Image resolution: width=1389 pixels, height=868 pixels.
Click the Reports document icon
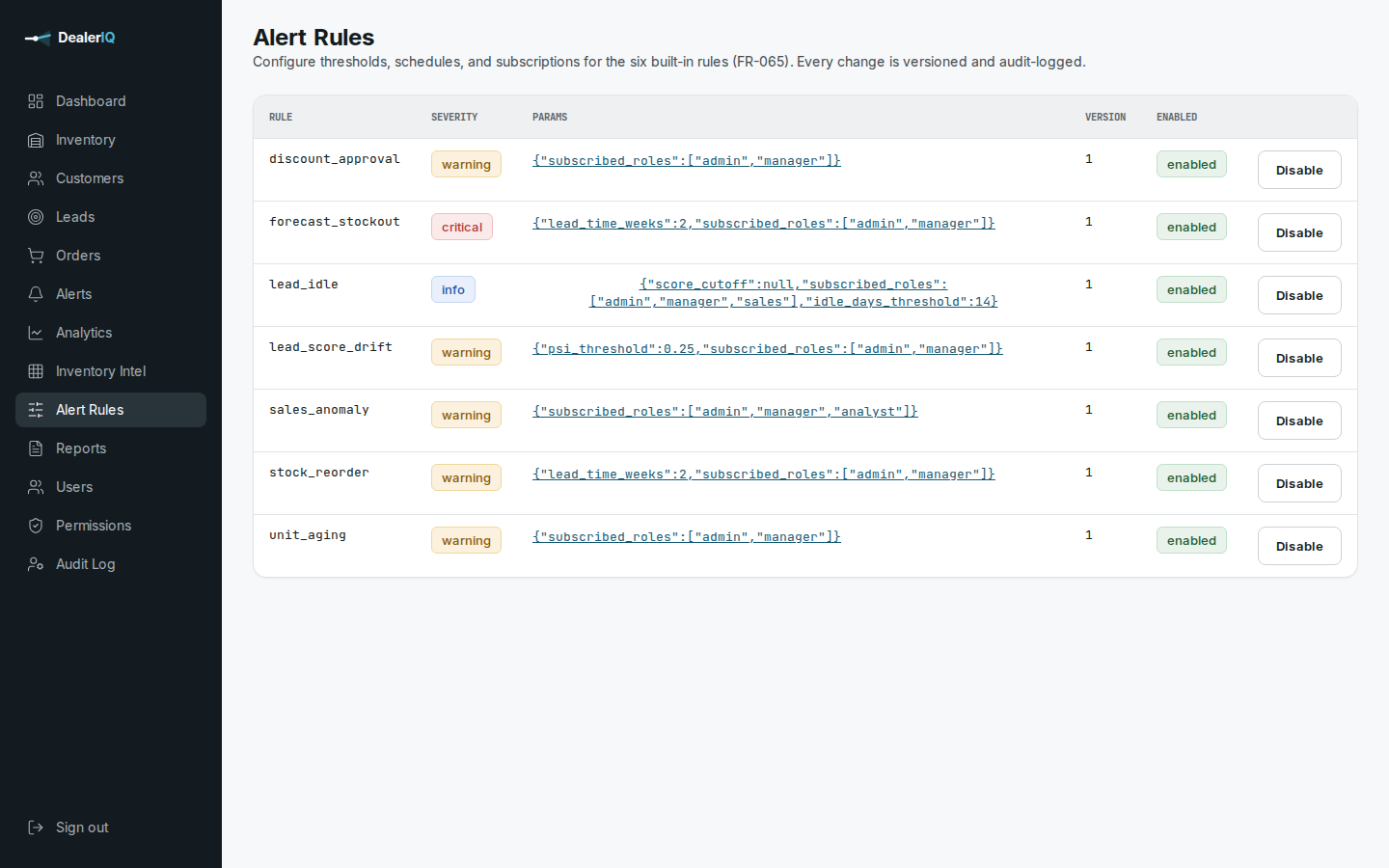36,448
